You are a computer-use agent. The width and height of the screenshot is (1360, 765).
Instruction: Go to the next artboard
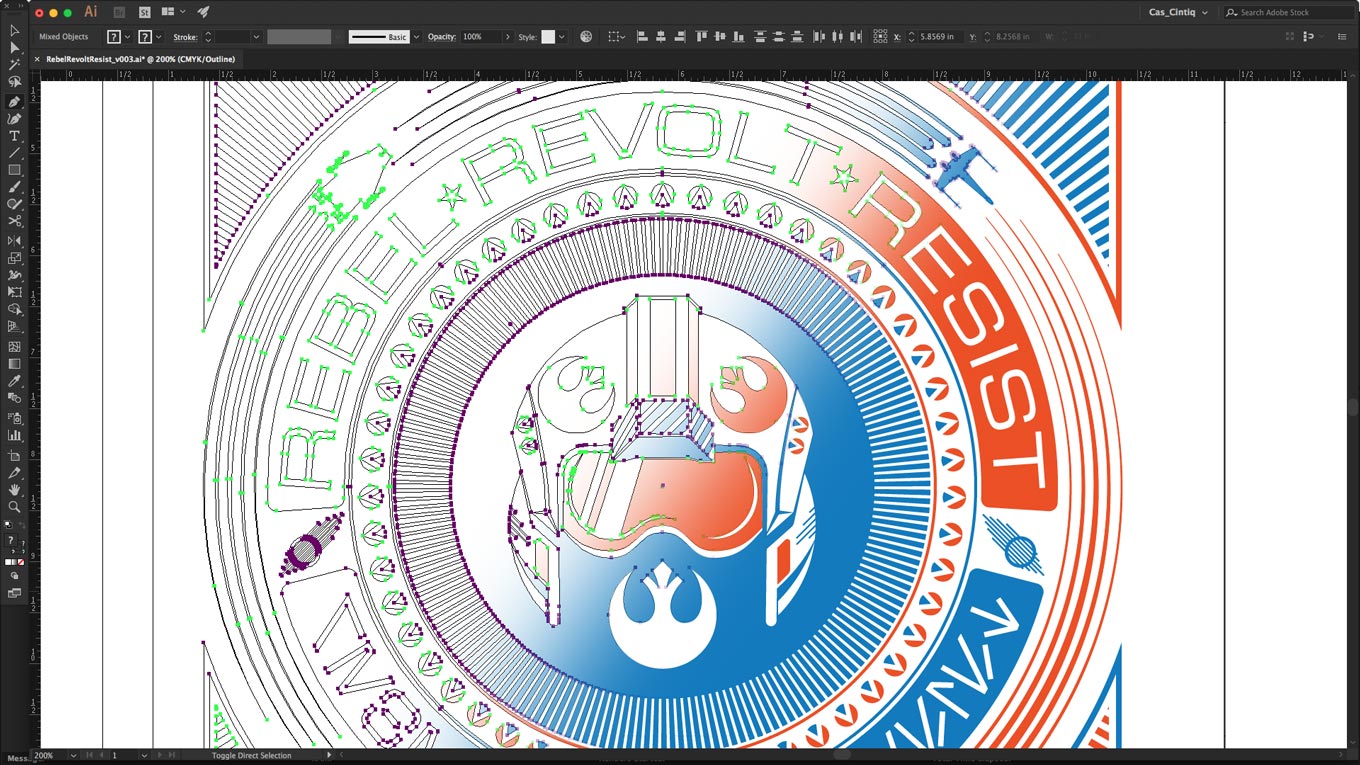[x=161, y=755]
